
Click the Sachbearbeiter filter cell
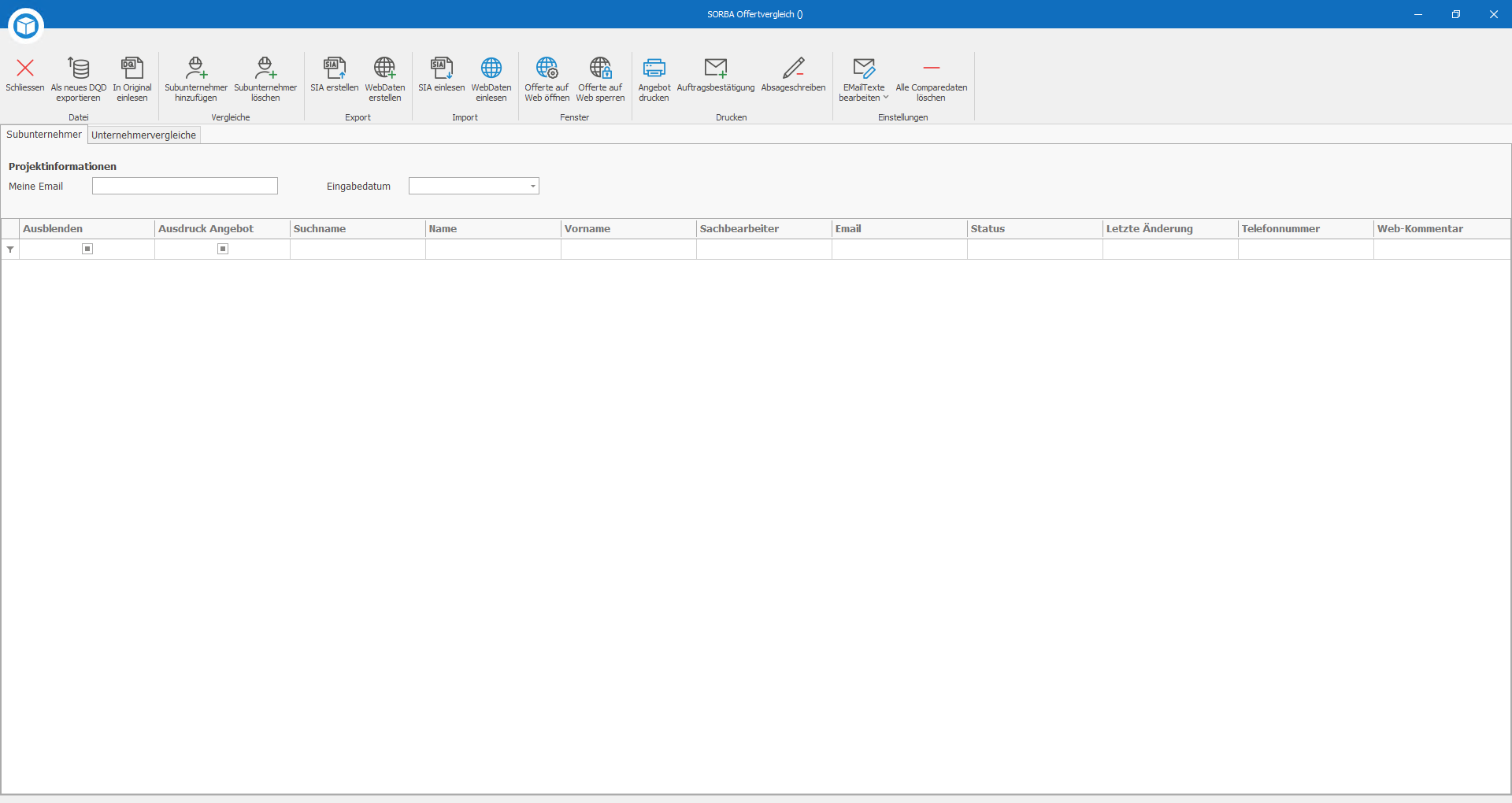764,250
